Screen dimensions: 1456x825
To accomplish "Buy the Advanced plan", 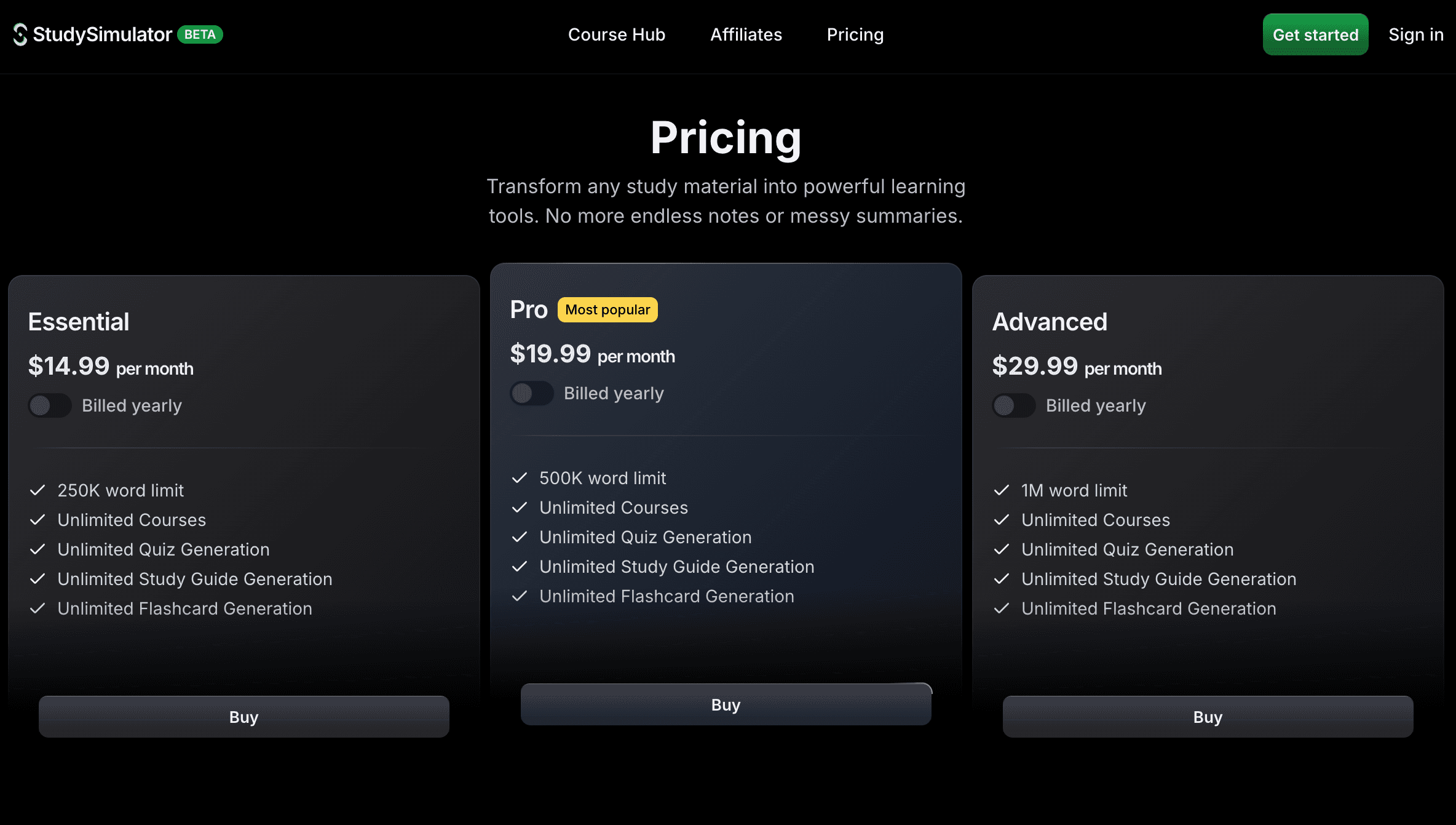I will click(1208, 717).
